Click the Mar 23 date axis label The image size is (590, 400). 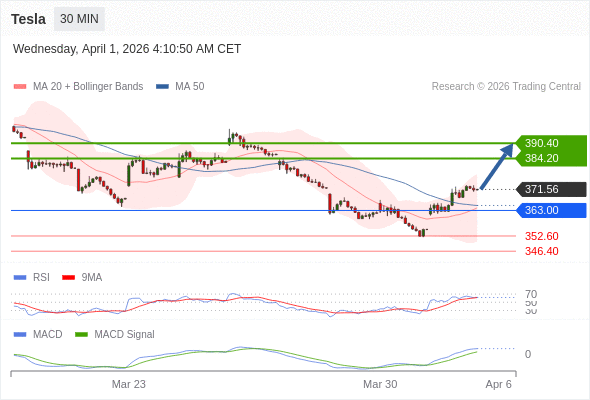pos(129,384)
